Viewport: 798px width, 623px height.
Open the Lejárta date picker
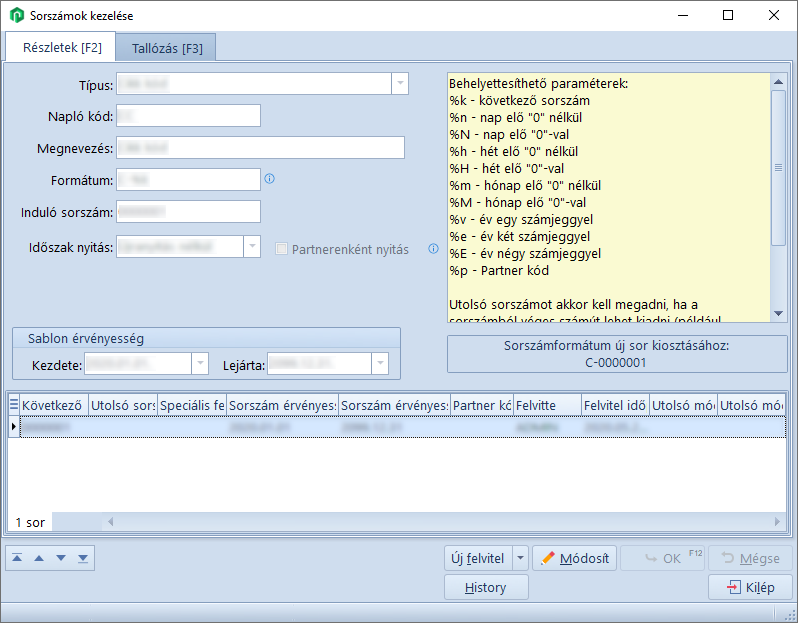[379, 365]
